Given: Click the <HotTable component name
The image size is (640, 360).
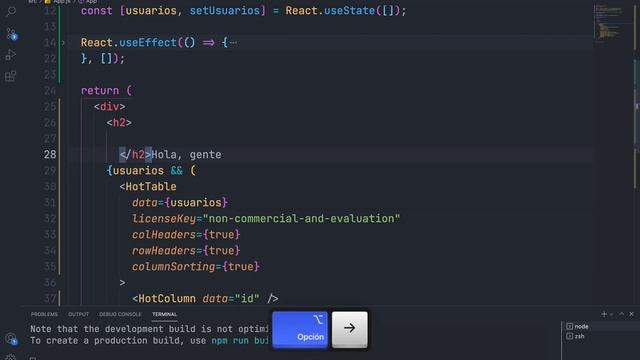Looking at the screenshot, I should coord(148,187).
